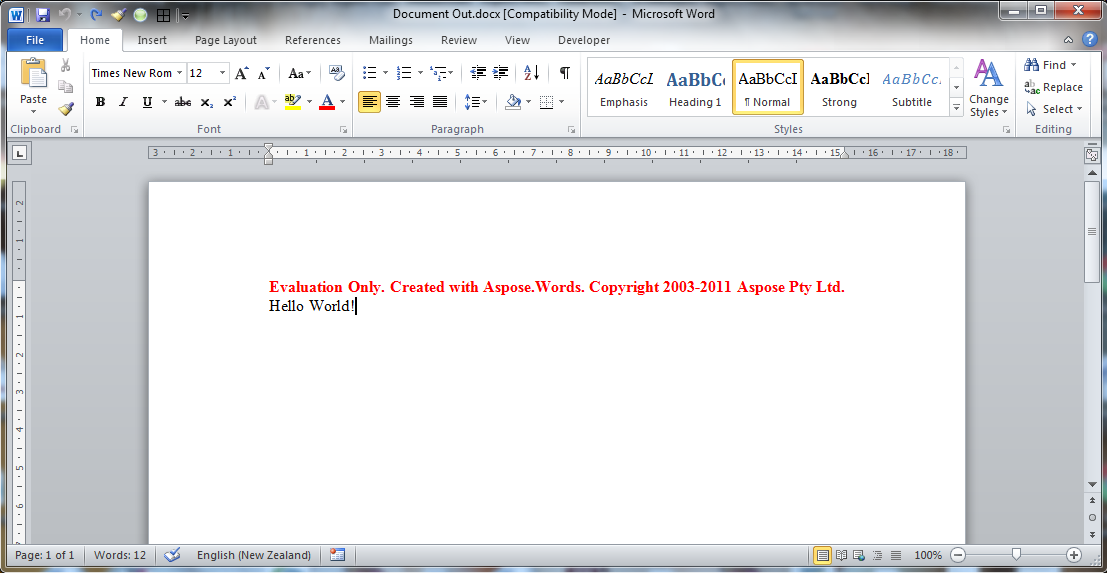Screen dimensions: 1107x573
Task: Switch to Web Layout view
Action: click(859, 555)
